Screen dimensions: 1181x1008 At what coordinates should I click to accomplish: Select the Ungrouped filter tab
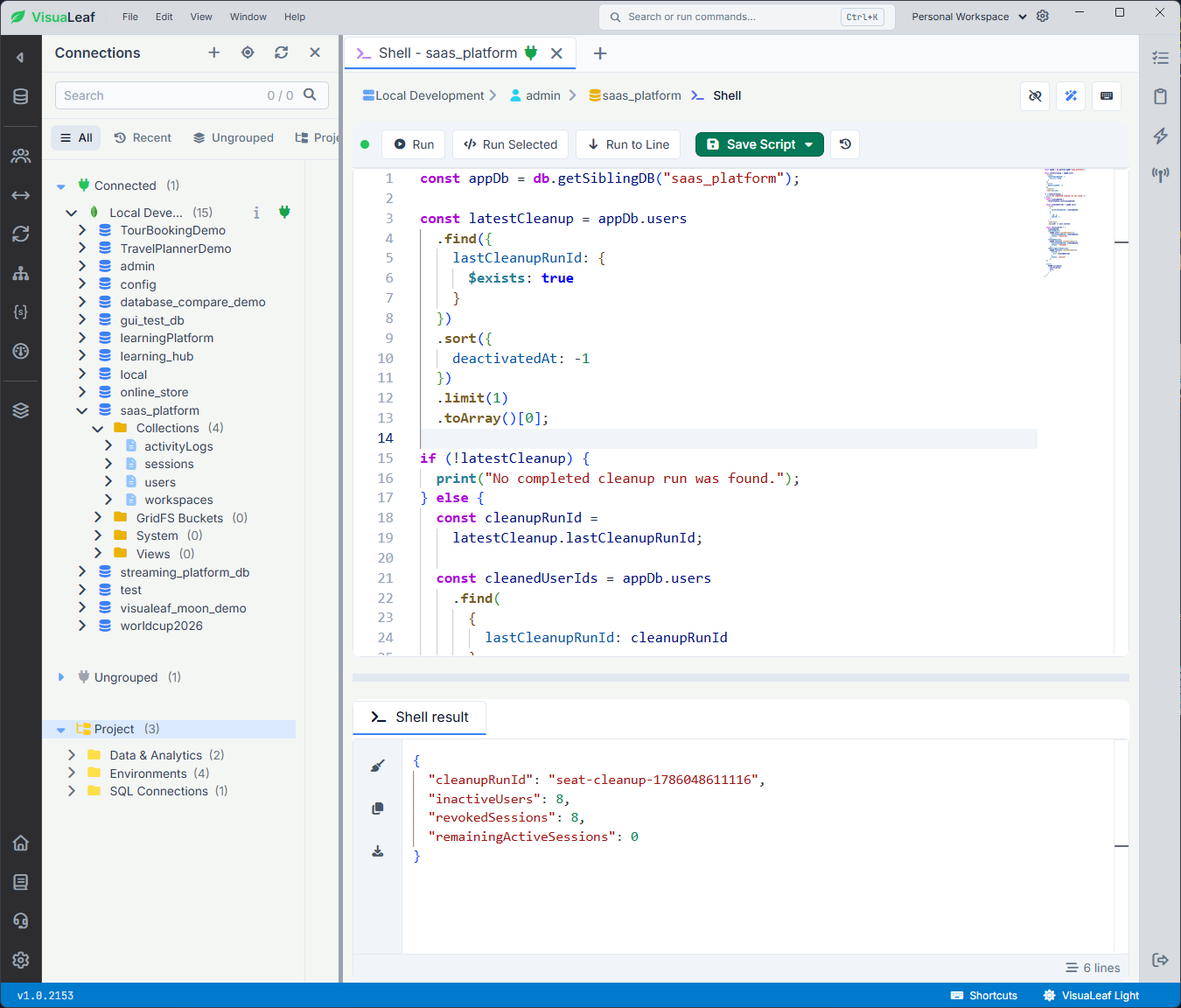234,138
